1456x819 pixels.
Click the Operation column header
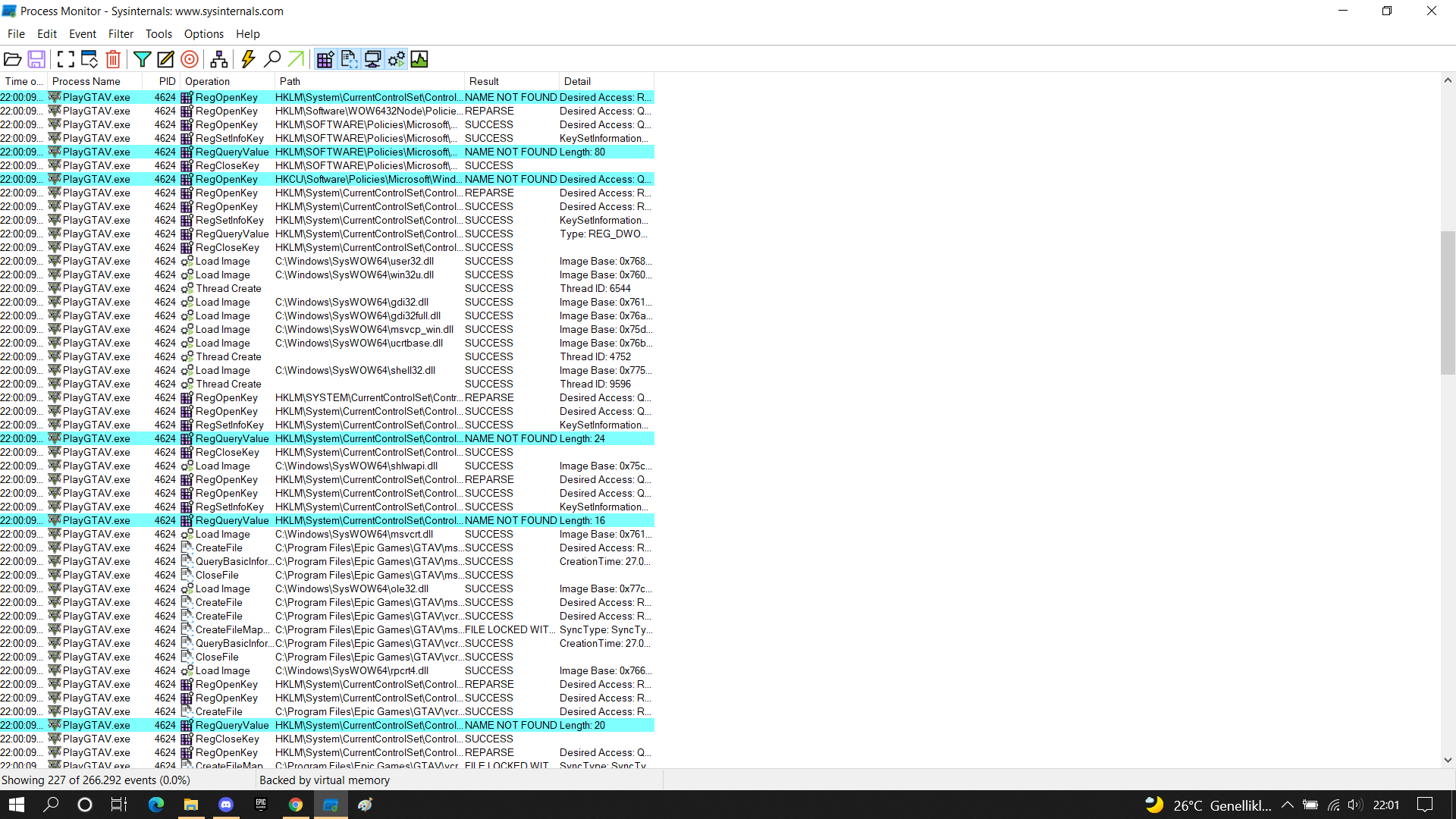207,81
